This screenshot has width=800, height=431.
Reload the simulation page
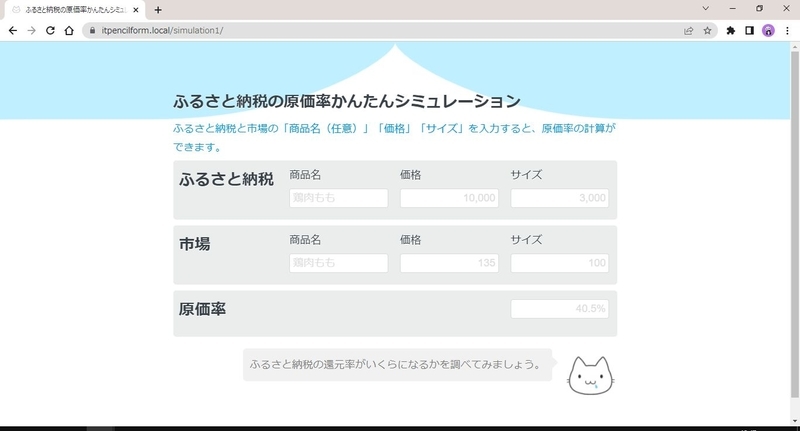(x=50, y=31)
